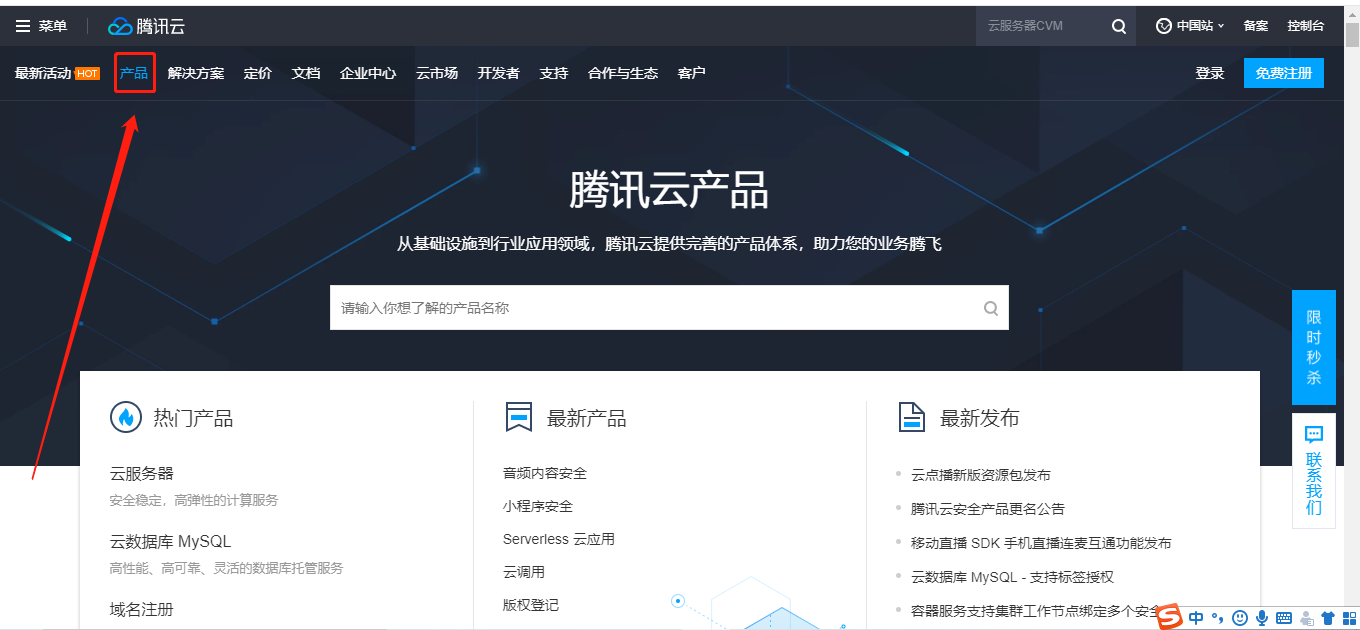The width and height of the screenshot is (1360, 630).
Task: Open 云点播新版资源包发布 announcement
Action: coord(981,475)
